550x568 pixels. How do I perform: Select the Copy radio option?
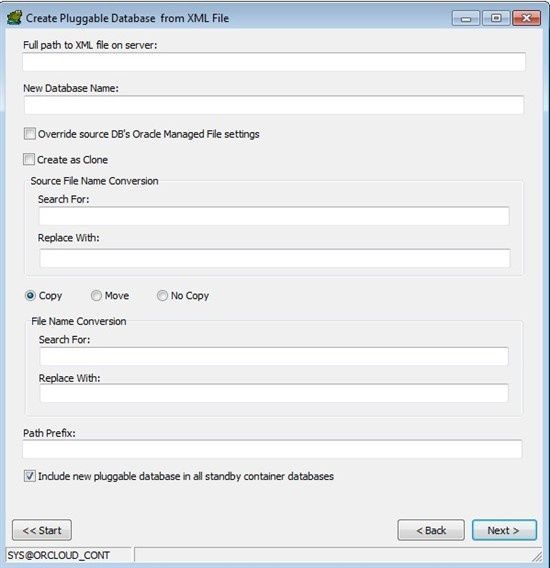pos(30,296)
